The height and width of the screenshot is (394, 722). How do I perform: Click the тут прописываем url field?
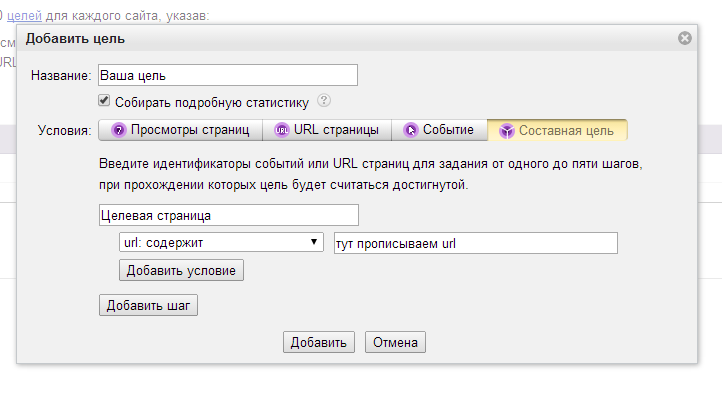coord(476,243)
